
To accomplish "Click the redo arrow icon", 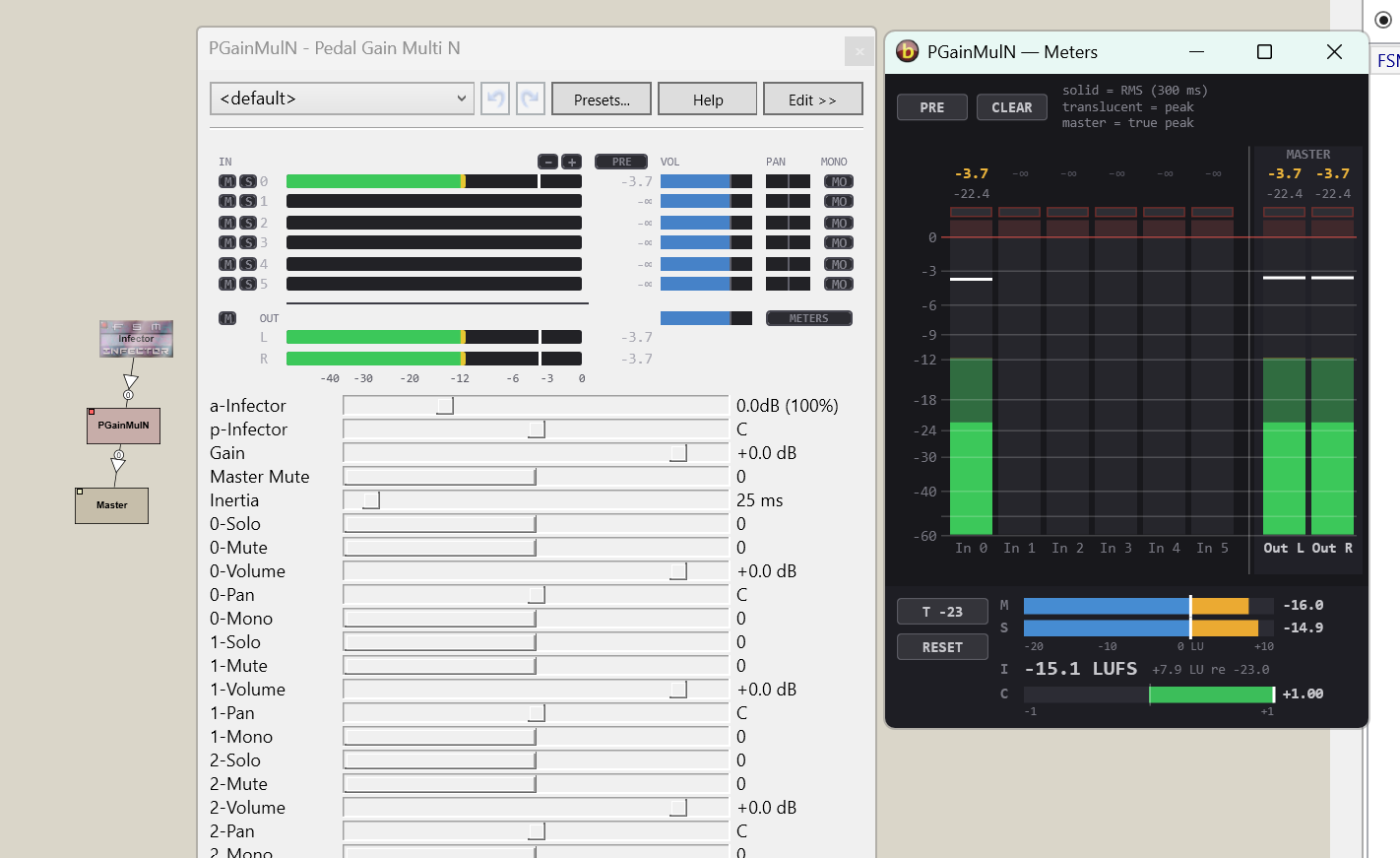I will (x=531, y=99).
